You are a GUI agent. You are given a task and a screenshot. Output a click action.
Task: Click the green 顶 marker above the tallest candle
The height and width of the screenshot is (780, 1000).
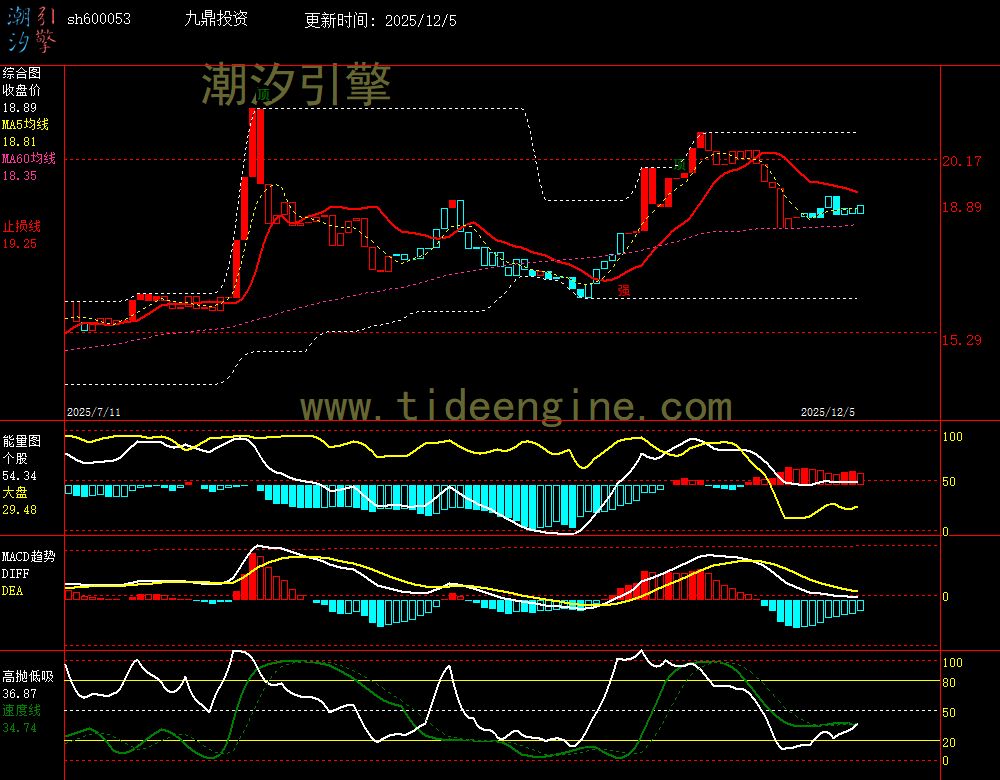263,95
